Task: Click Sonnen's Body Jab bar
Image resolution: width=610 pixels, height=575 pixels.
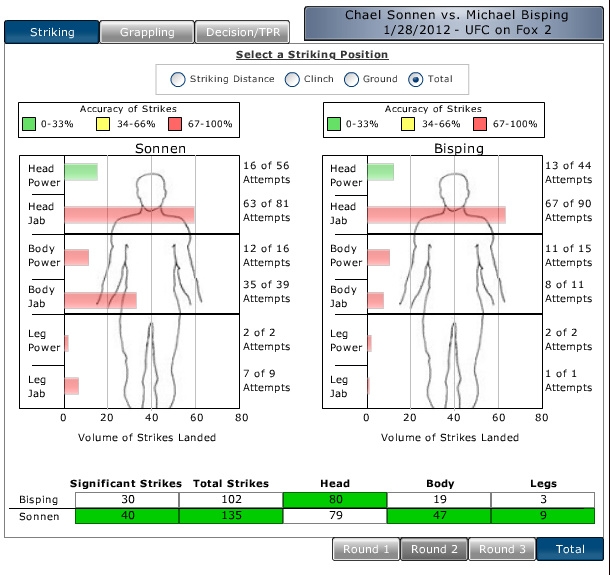Action: (x=100, y=300)
